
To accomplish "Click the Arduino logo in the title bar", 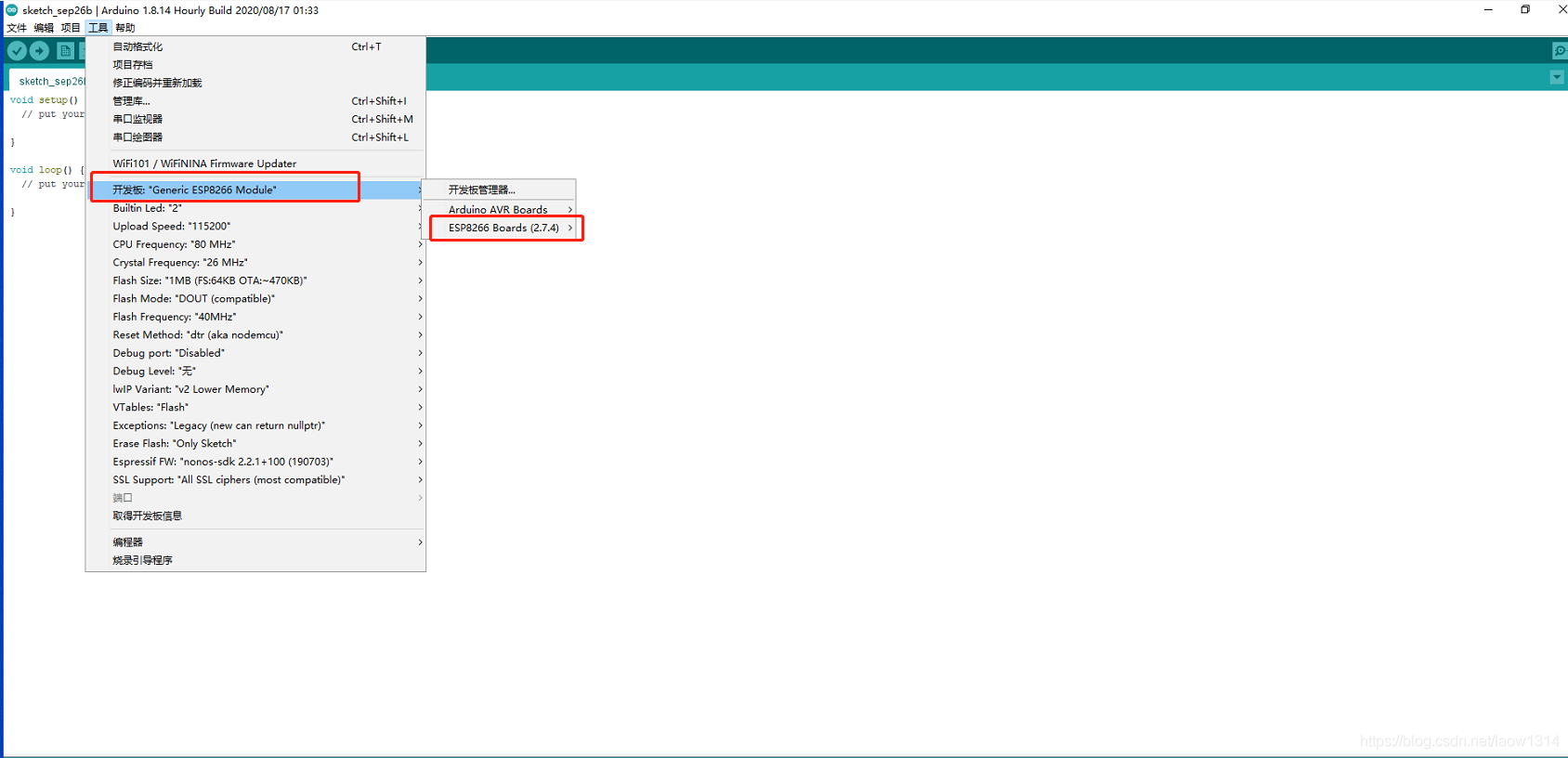I will pyautogui.click(x=12, y=10).
